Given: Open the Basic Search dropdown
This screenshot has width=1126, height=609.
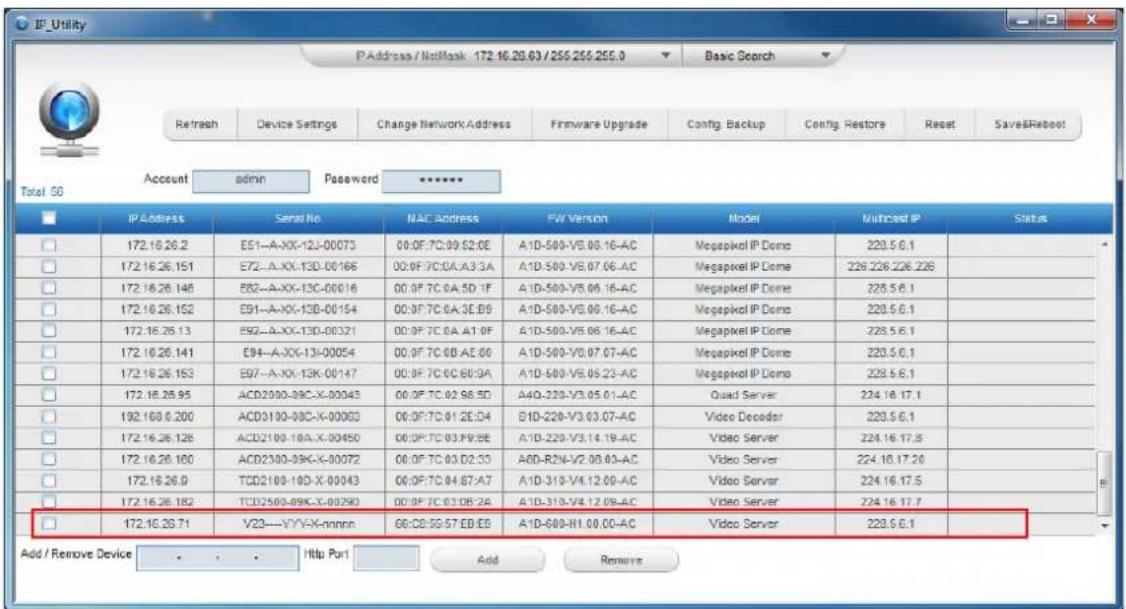Looking at the screenshot, I should click(825, 55).
